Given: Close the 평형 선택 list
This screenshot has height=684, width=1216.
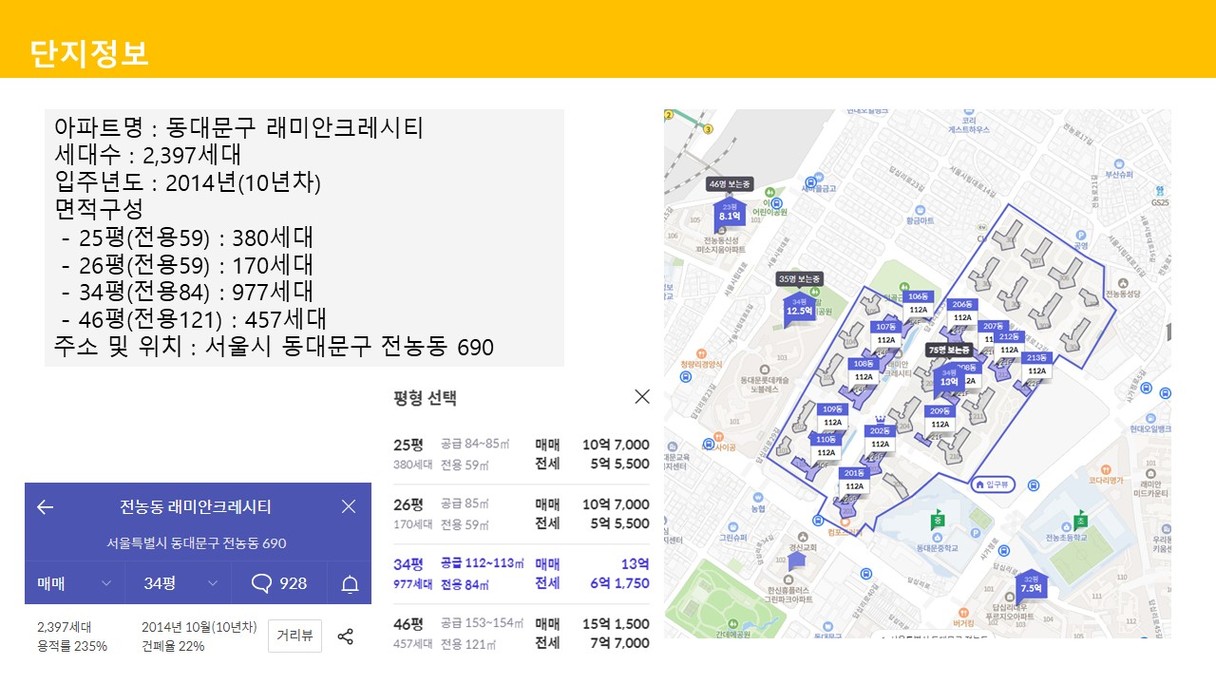Looking at the screenshot, I should 642,397.
